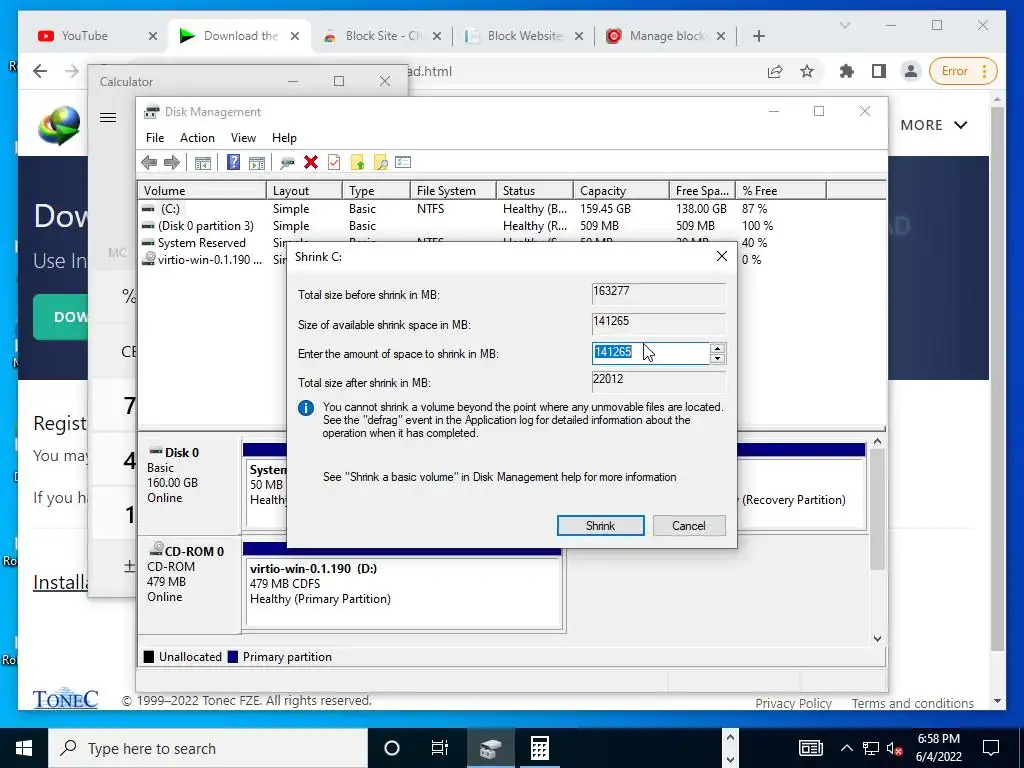Viewport: 1024px width, 768px height.
Task: Click Cancel in Shrink dialog
Action: coord(689,526)
